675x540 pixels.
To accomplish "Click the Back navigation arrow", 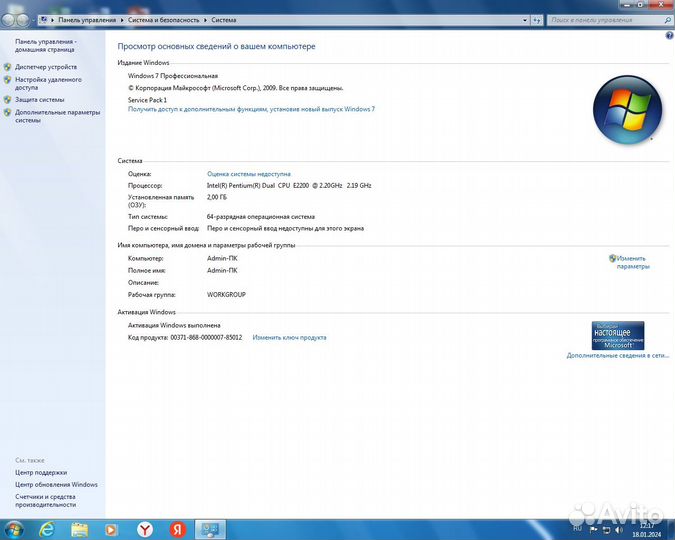I will pos(8,20).
